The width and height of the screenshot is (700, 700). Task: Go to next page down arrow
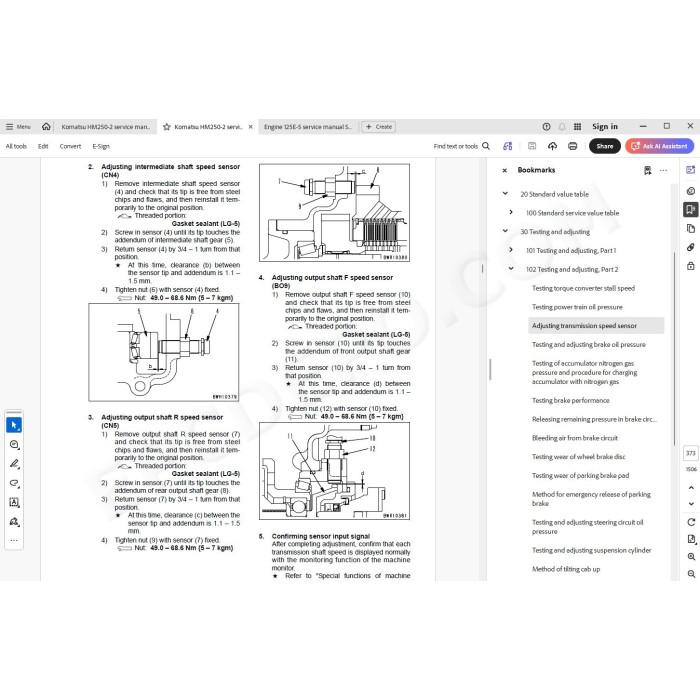(691, 504)
